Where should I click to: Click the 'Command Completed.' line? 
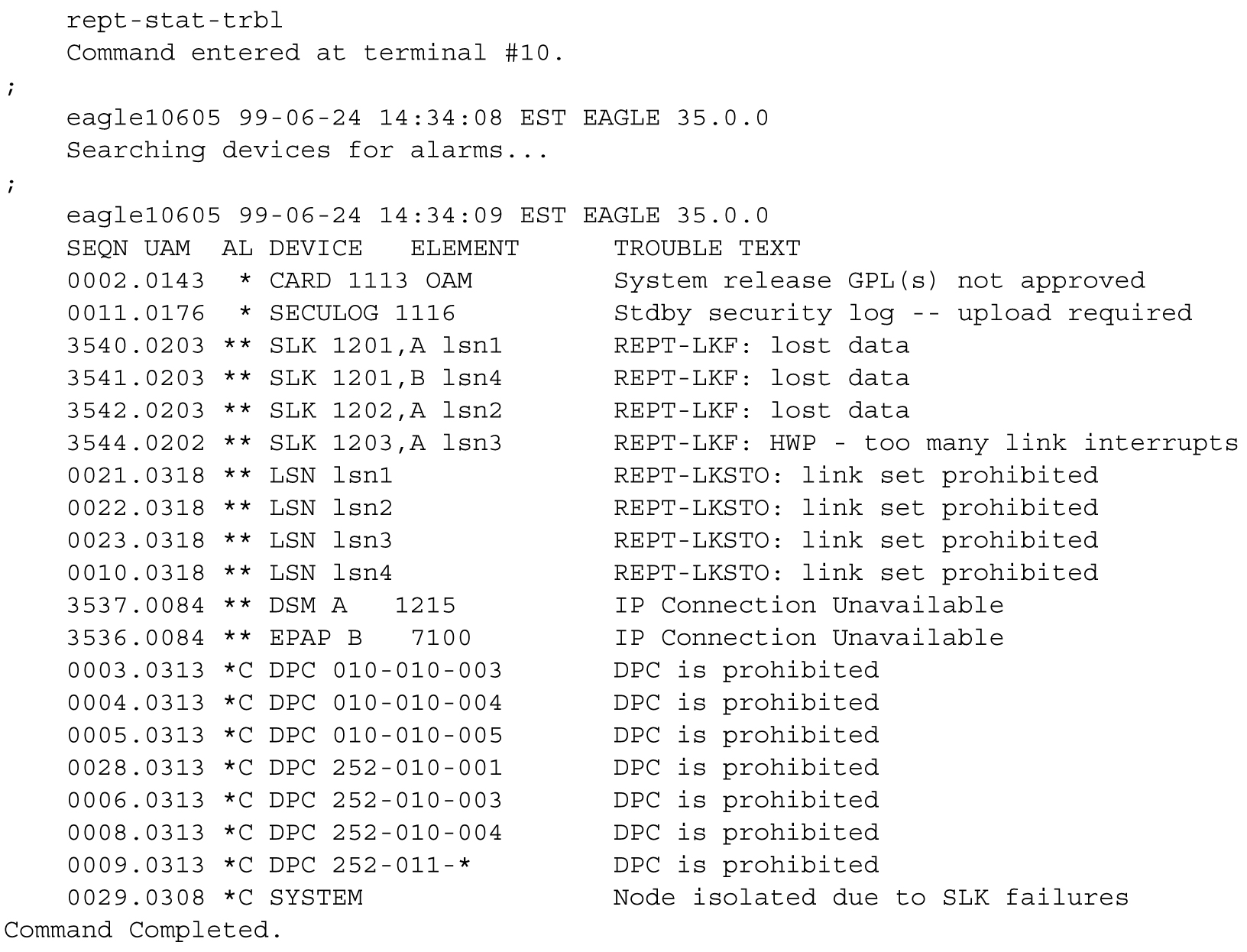(x=143, y=931)
